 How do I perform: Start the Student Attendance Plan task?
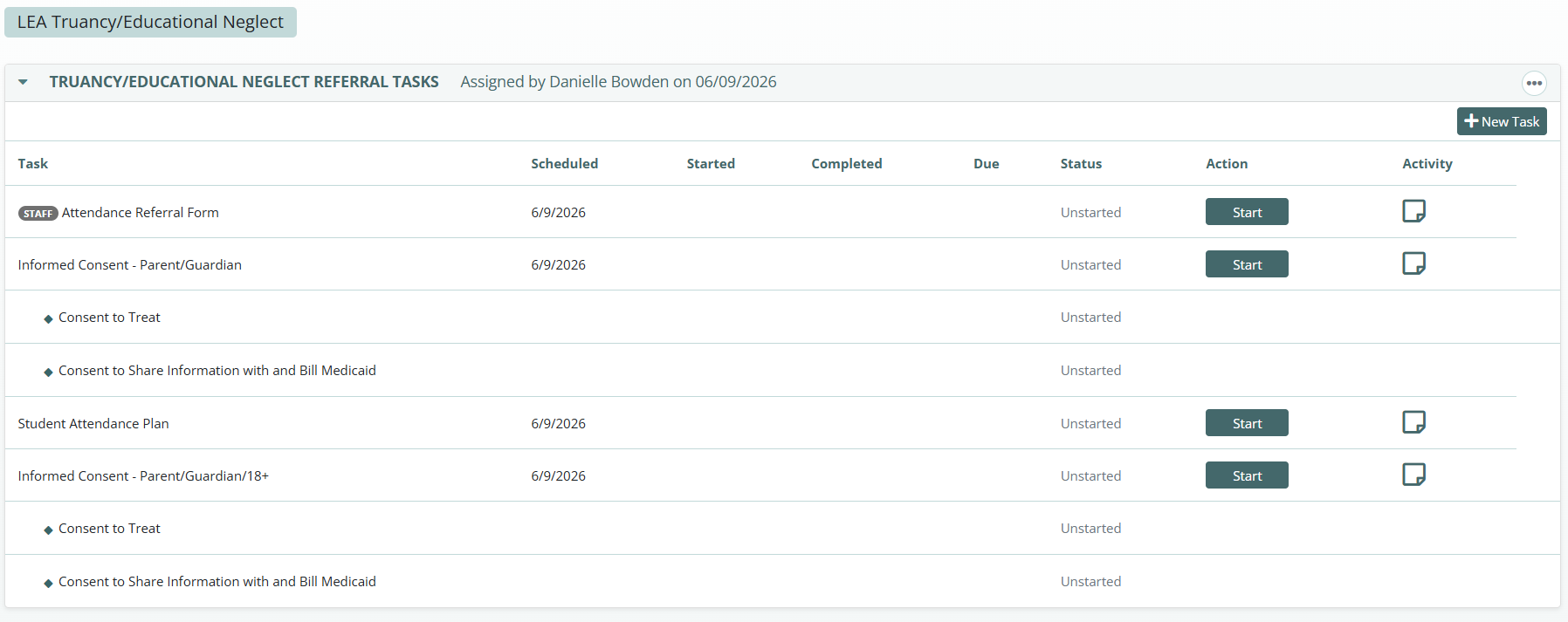point(1247,423)
